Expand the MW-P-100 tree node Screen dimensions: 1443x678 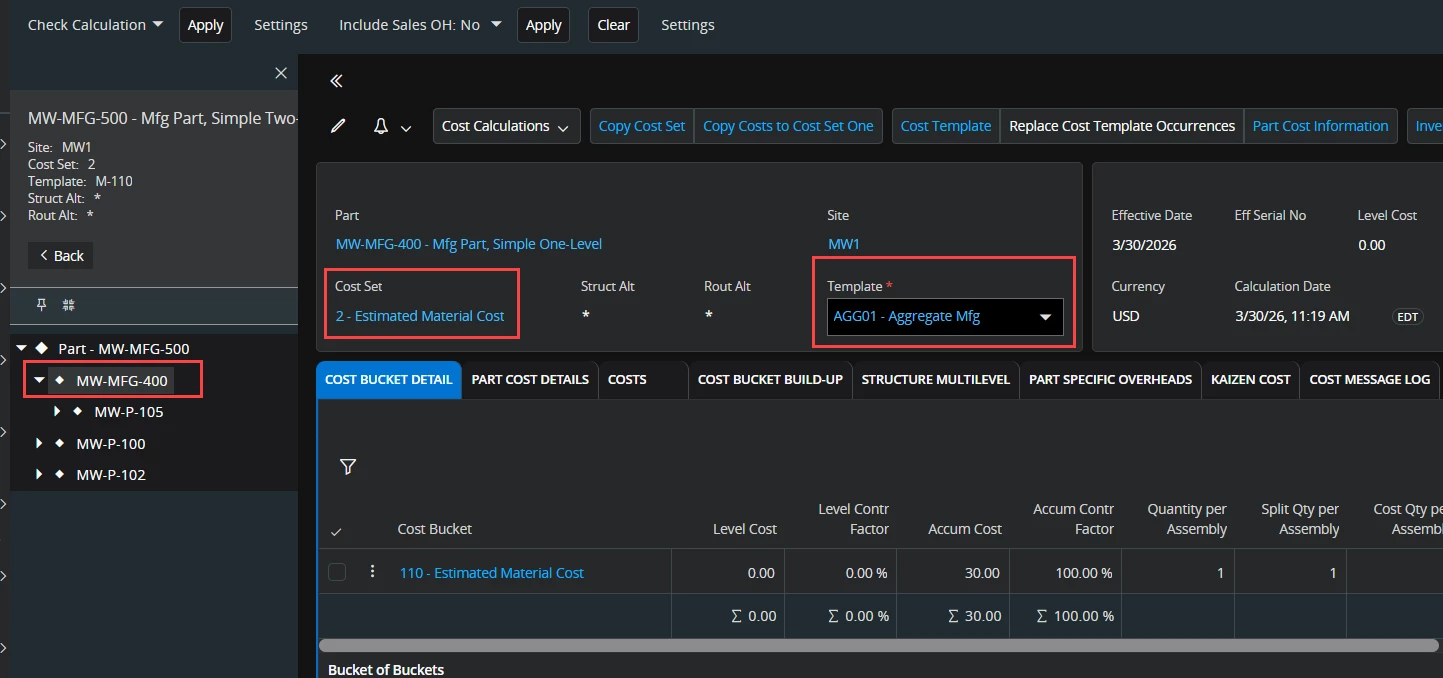[x=40, y=443]
